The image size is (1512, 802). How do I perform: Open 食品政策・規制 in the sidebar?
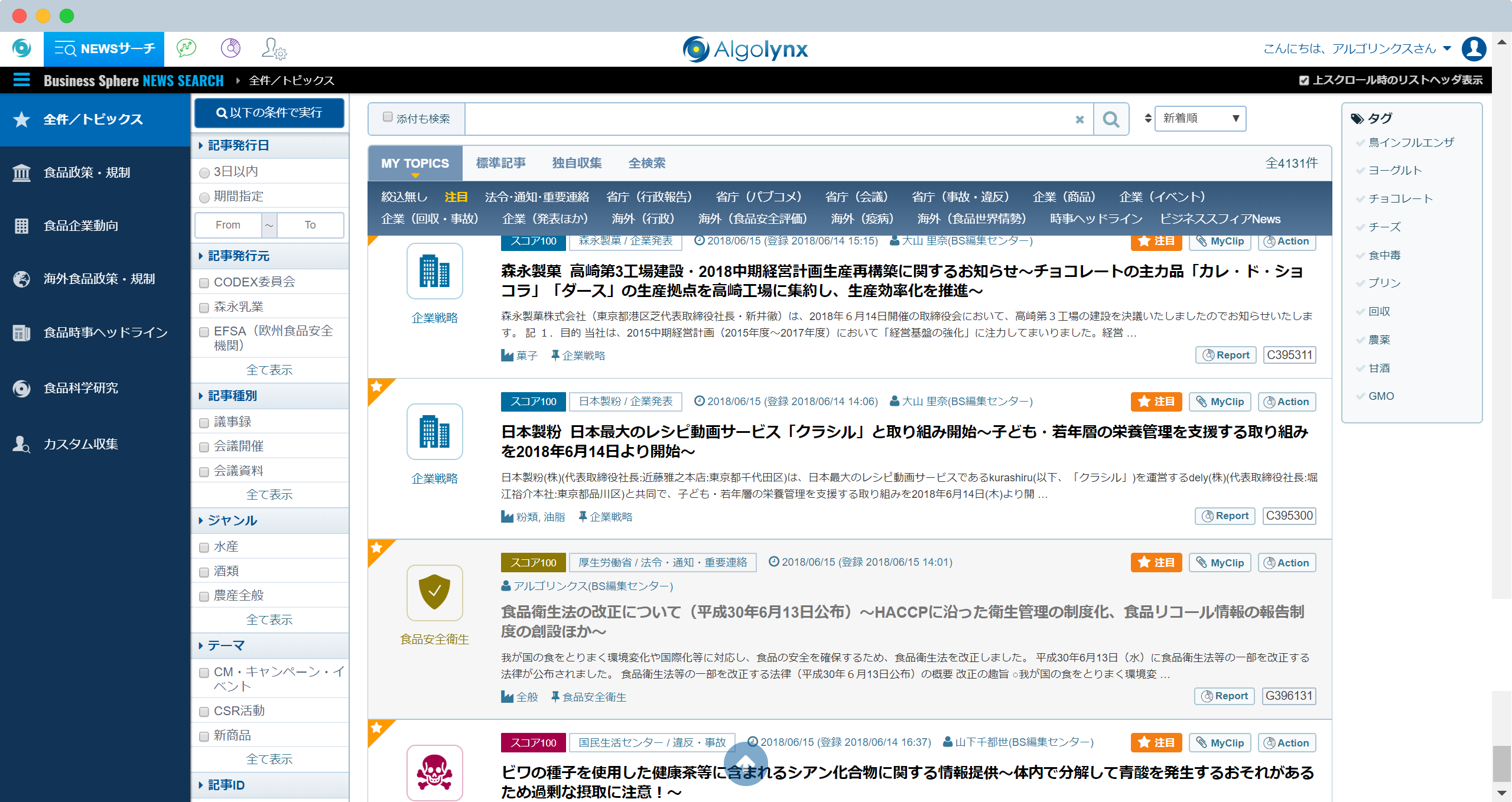click(x=95, y=172)
